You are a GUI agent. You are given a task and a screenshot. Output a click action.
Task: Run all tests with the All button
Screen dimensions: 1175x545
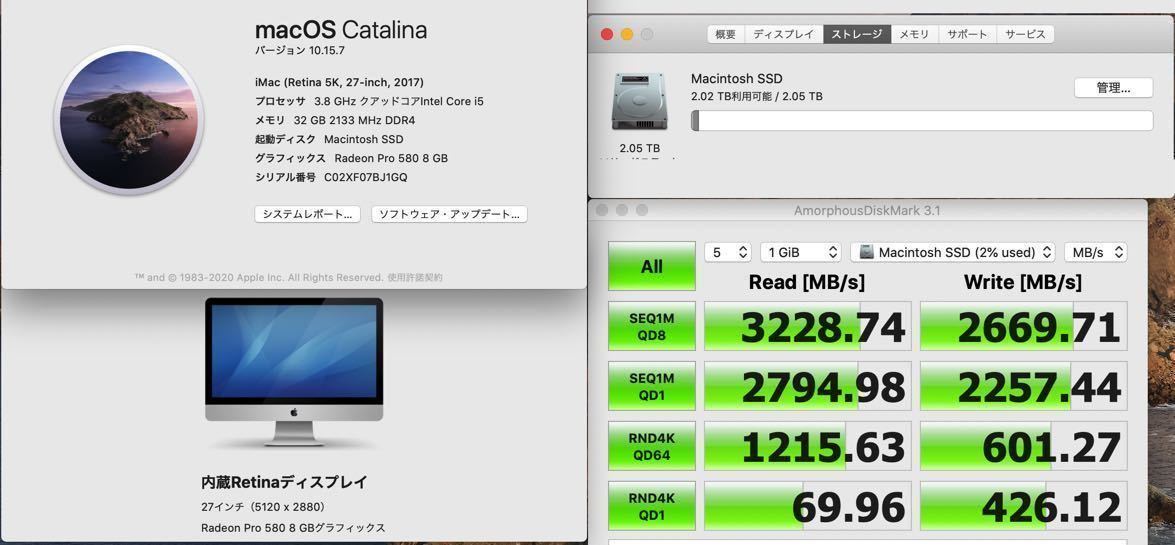pos(652,266)
